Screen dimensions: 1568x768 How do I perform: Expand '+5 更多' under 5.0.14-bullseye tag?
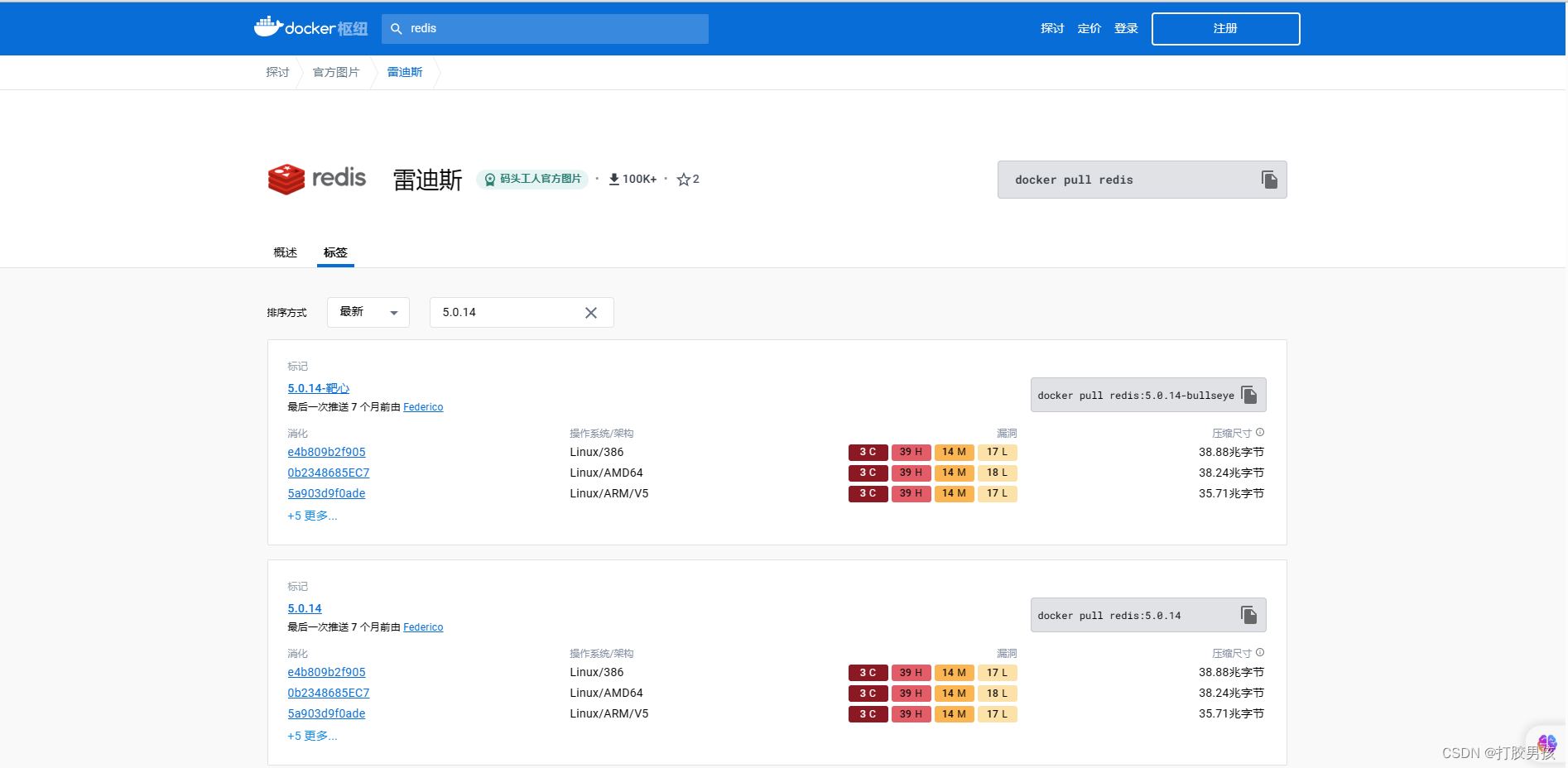tap(312, 516)
